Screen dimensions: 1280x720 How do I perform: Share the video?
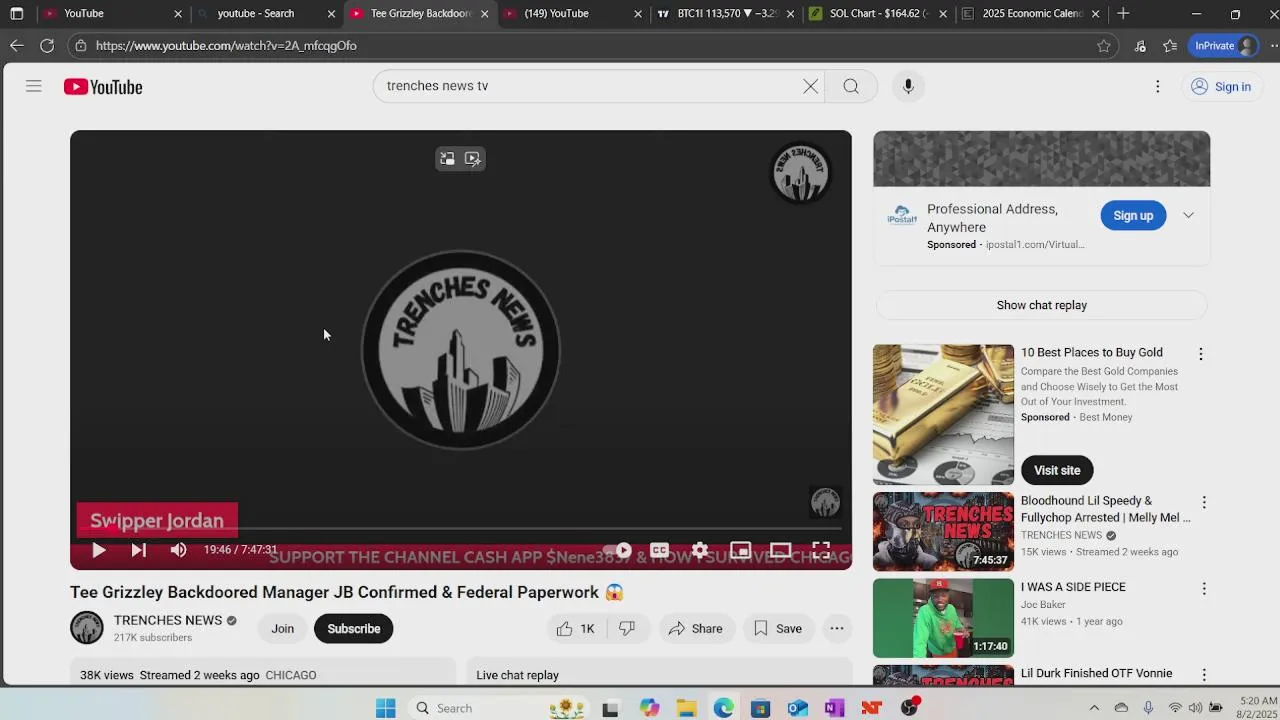tap(695, 628)
